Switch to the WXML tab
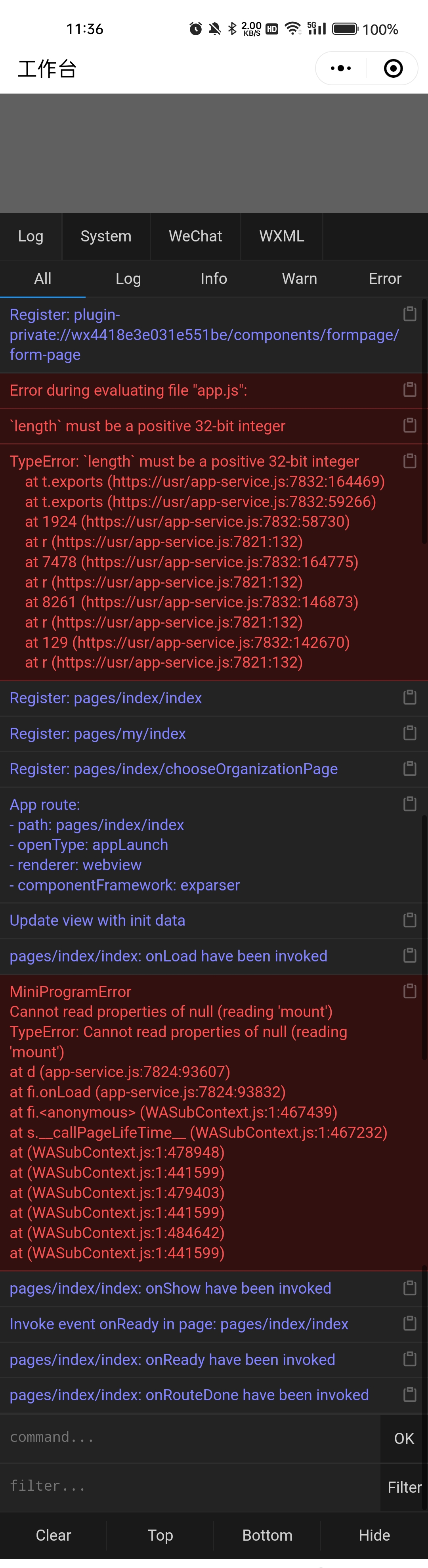The image size is (428, 1568). tap(282, 236)
